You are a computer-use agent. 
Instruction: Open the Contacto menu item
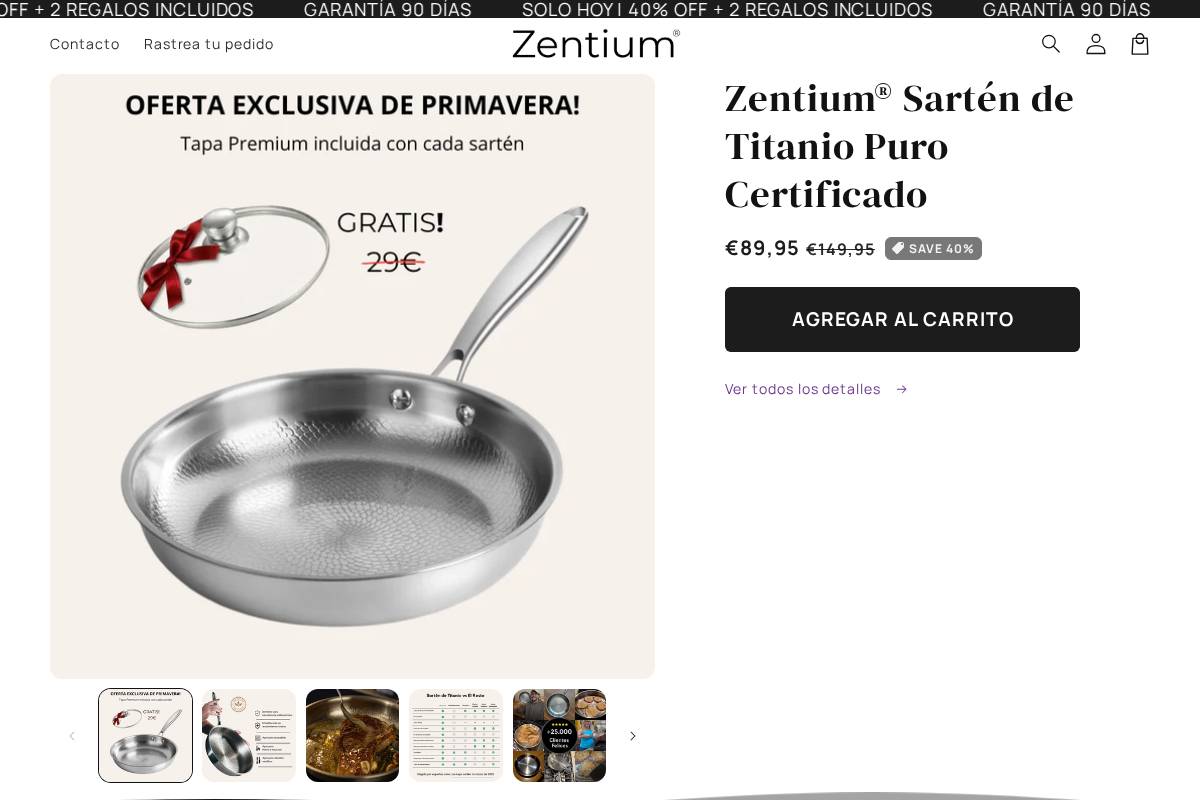[85, 44]
